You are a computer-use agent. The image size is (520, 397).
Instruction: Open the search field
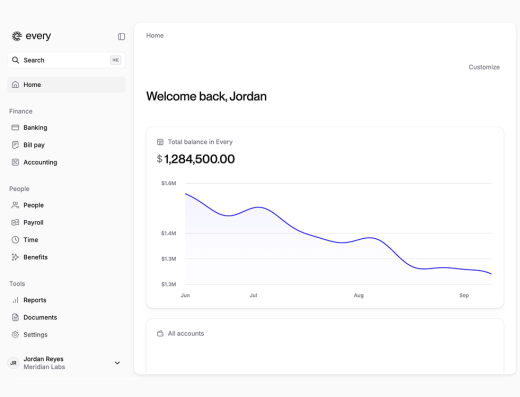click(66, 60)
